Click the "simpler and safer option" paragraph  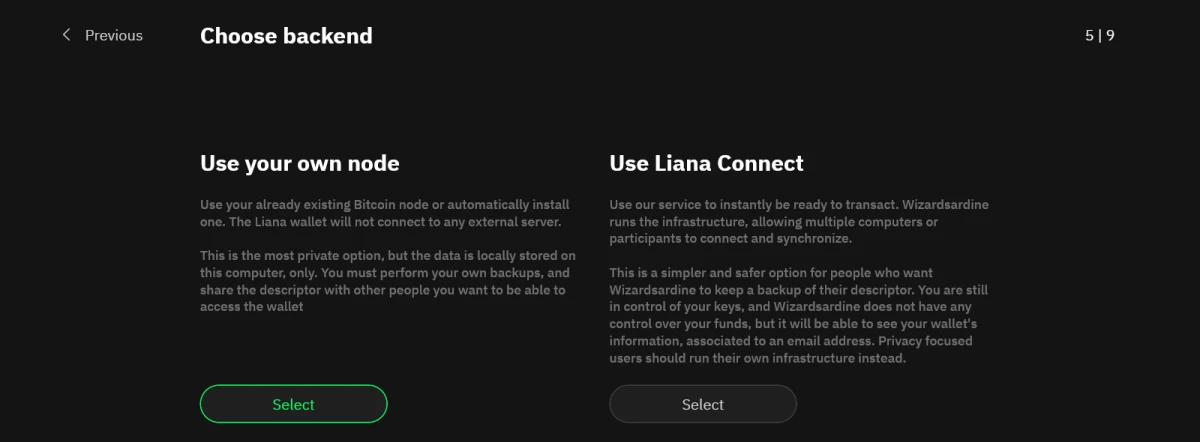[798, 315]
